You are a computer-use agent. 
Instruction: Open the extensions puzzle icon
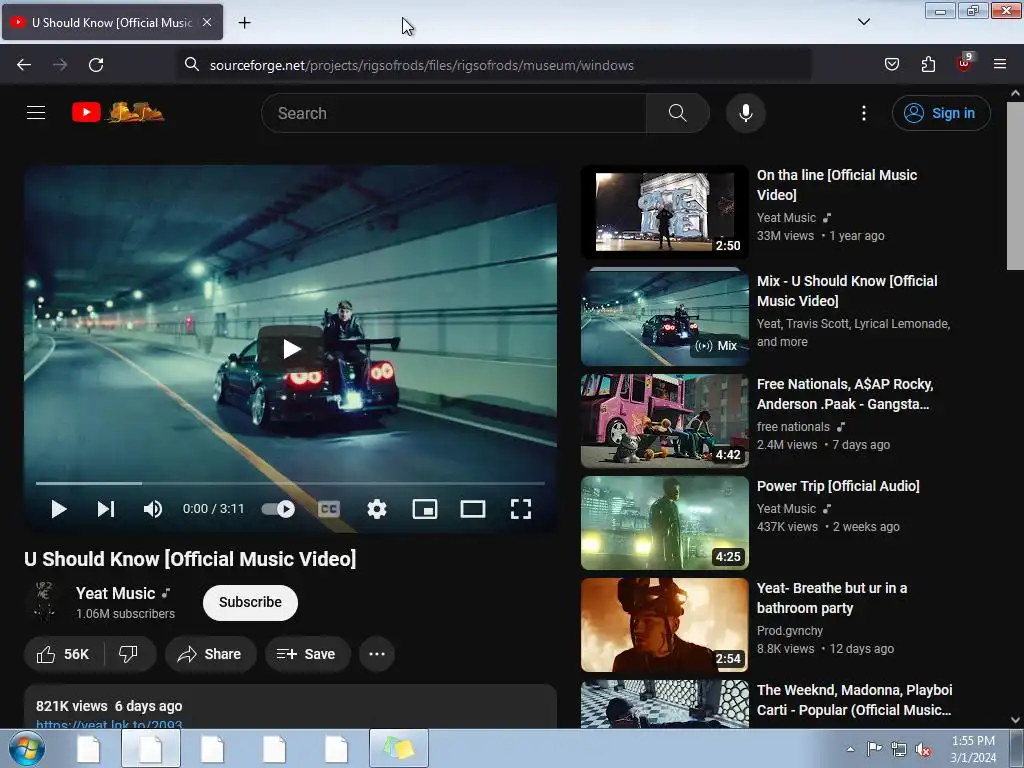[x=928, y=64]
